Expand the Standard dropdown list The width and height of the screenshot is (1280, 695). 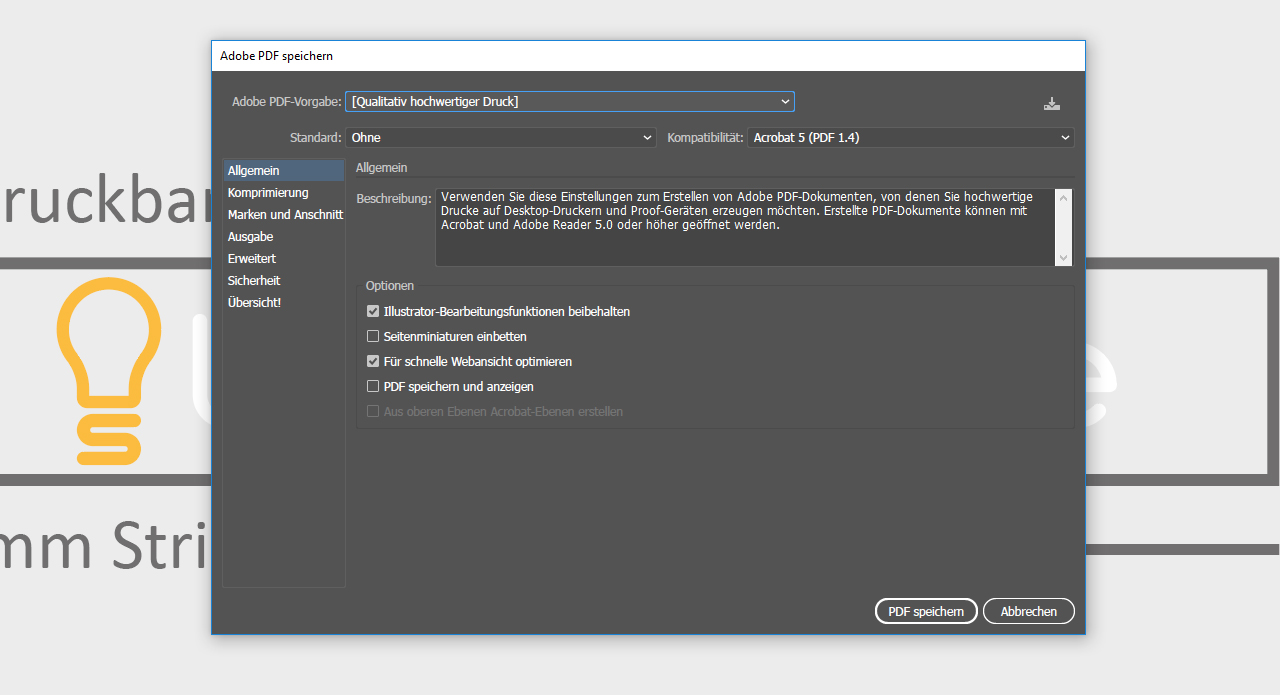[501, 138]
